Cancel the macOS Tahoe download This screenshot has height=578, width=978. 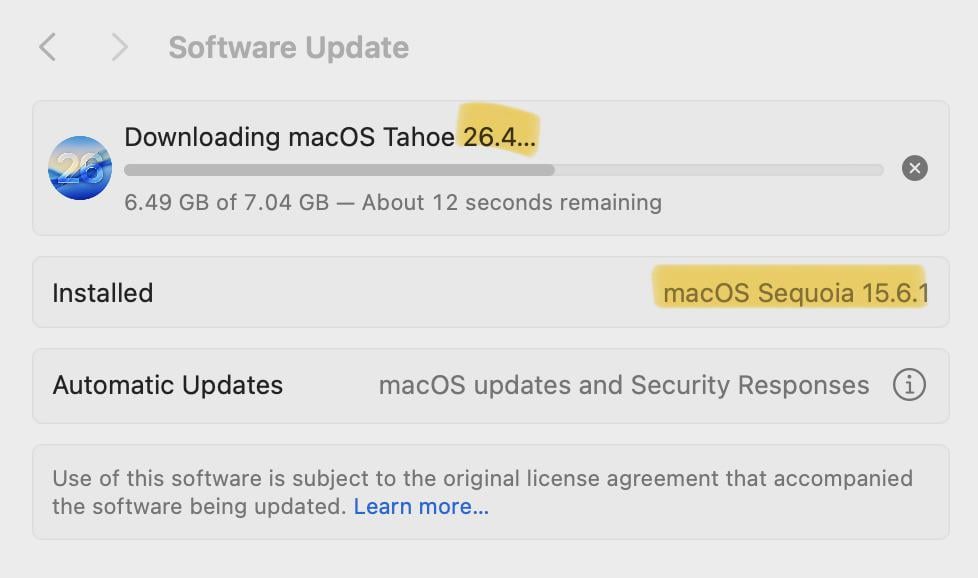[914, 168]
